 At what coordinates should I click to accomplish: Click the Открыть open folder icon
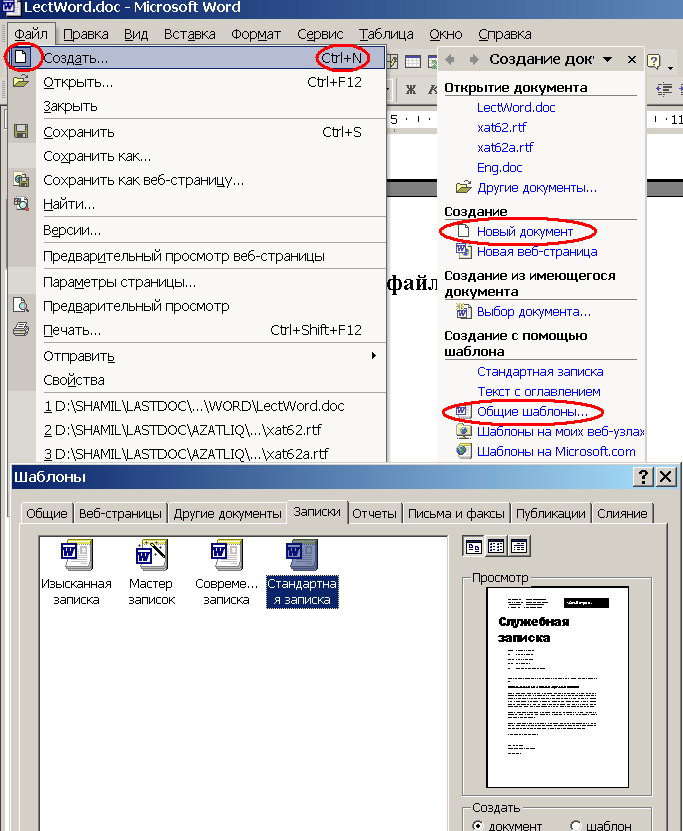(21, 81)
